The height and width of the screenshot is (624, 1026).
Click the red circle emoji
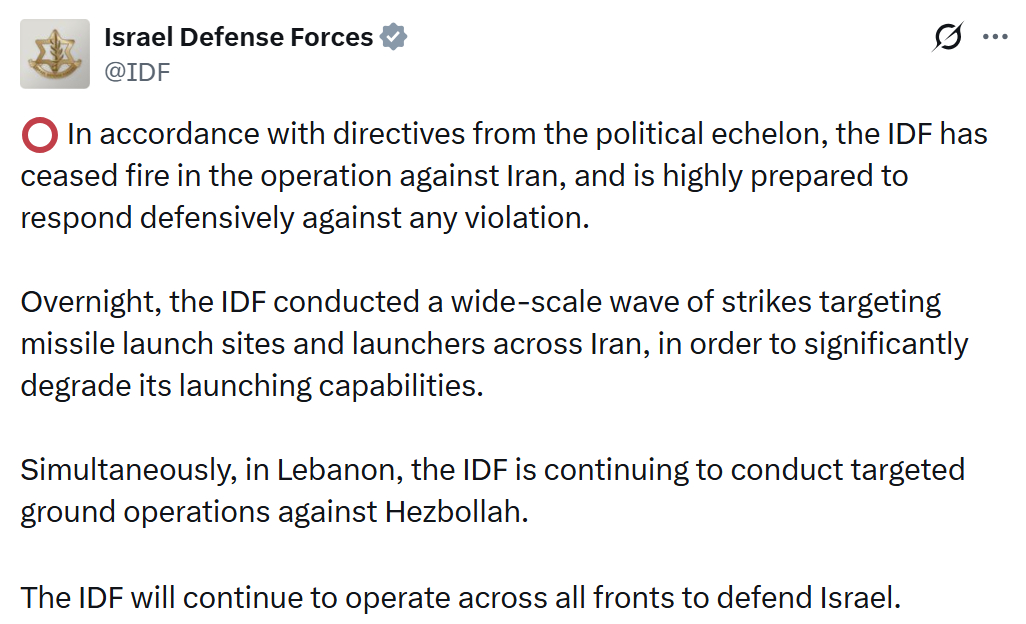[x=39, y=135]
